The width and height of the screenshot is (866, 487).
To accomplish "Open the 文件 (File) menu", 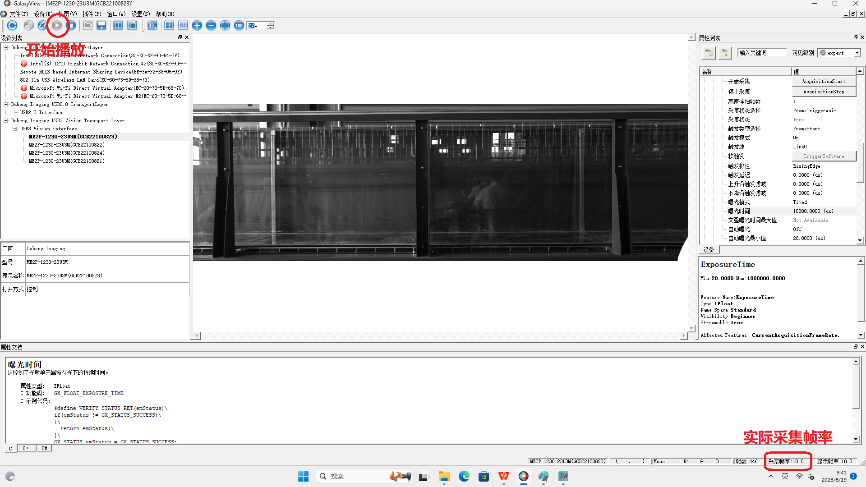I will point(17,13).
